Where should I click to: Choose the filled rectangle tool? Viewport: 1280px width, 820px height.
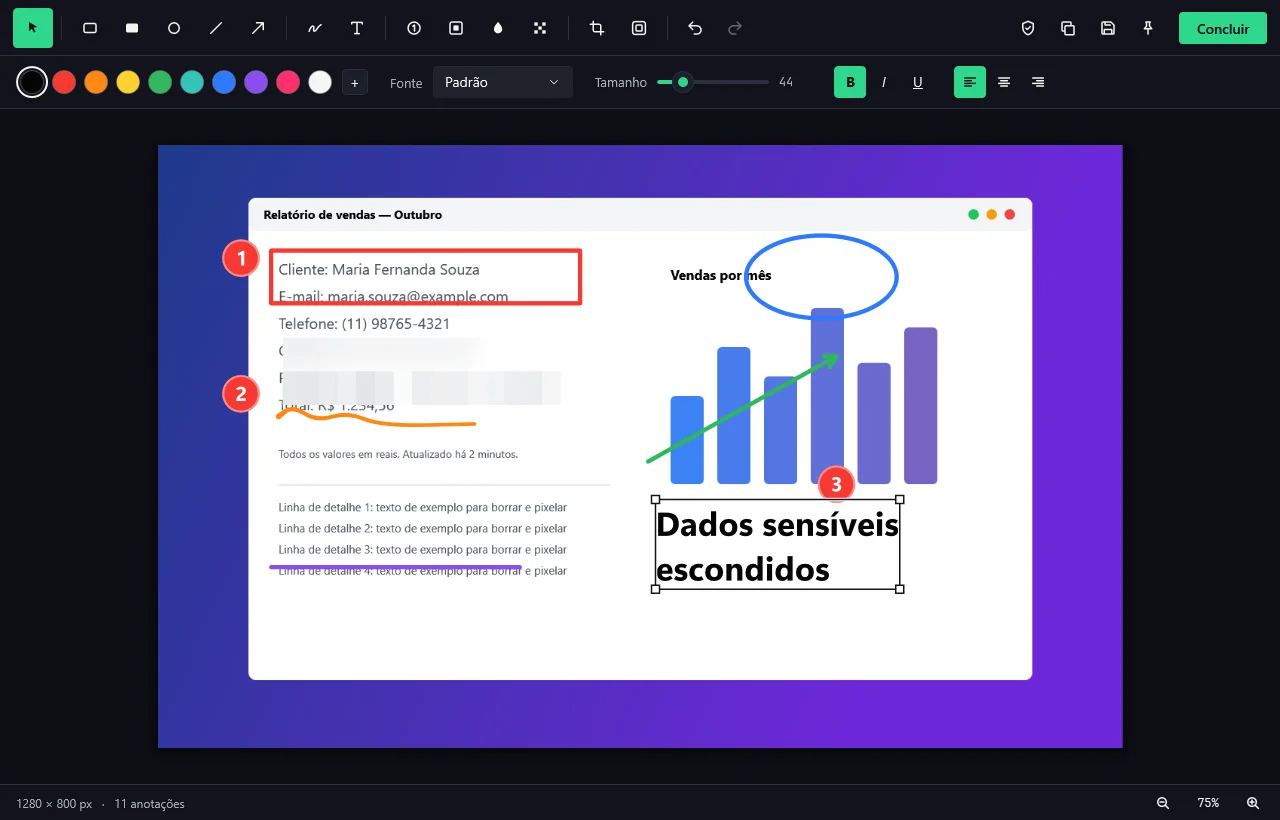point(132,28)
